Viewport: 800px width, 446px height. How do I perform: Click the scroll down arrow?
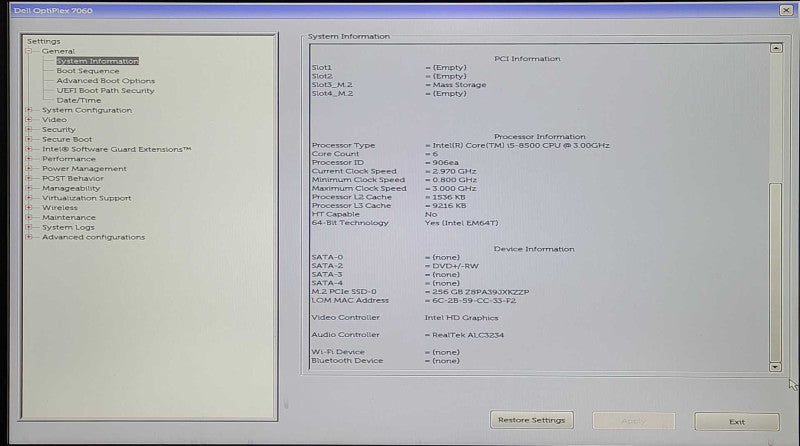(776, 367)
